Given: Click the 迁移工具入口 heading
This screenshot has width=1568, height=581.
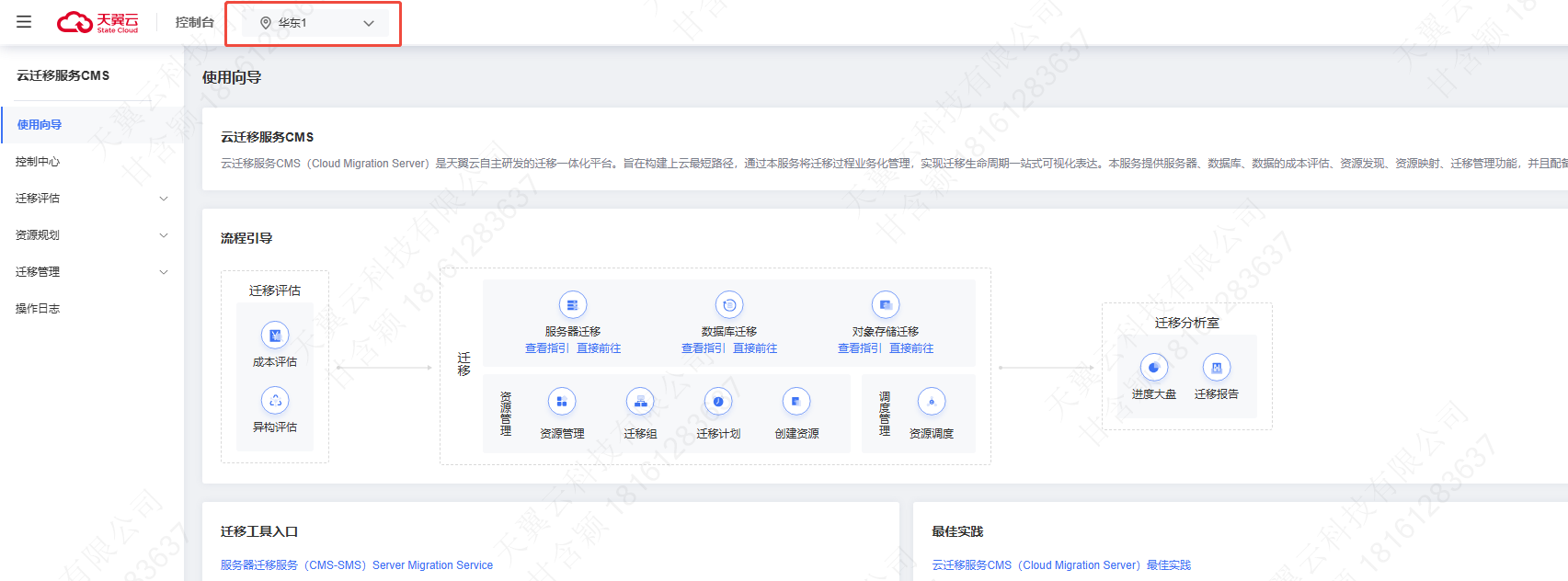Looking at the screenshot, I should tap(259, 531).
